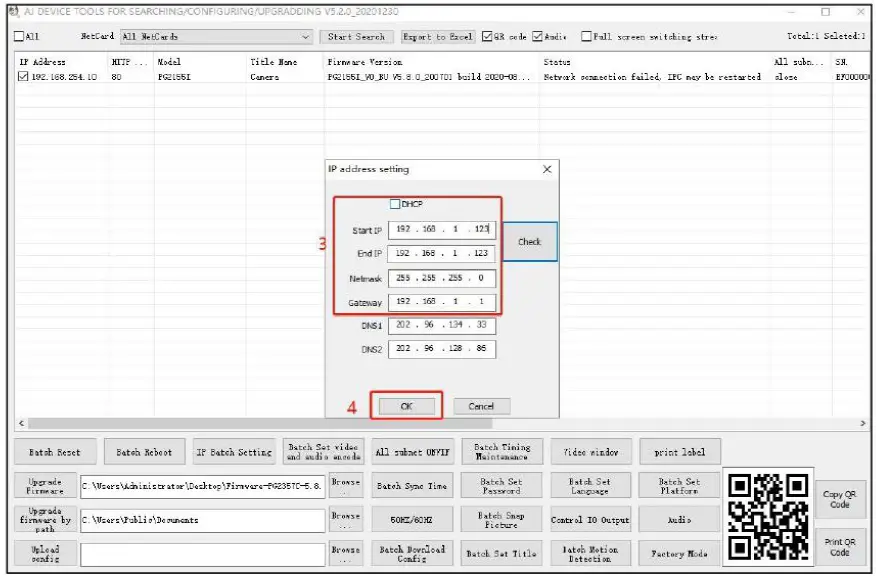The image size is (876, 580).
Task: Click the Upgrade Firmware button
Action: [45, 486]
